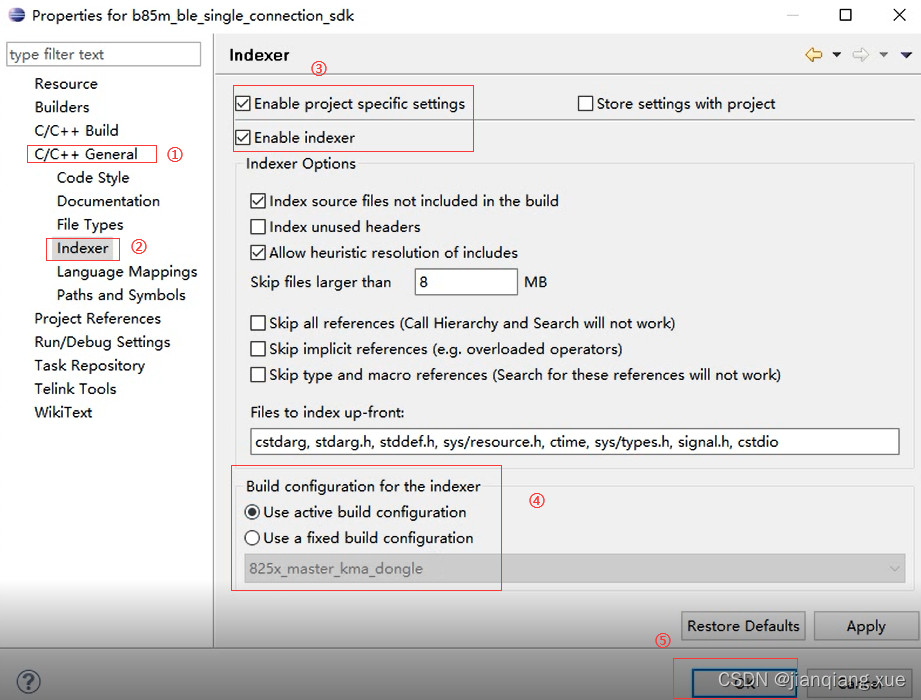Viewport: 921px width, 700px height.
Task: Click the Restore Defaults button
Action: [743, 626]
